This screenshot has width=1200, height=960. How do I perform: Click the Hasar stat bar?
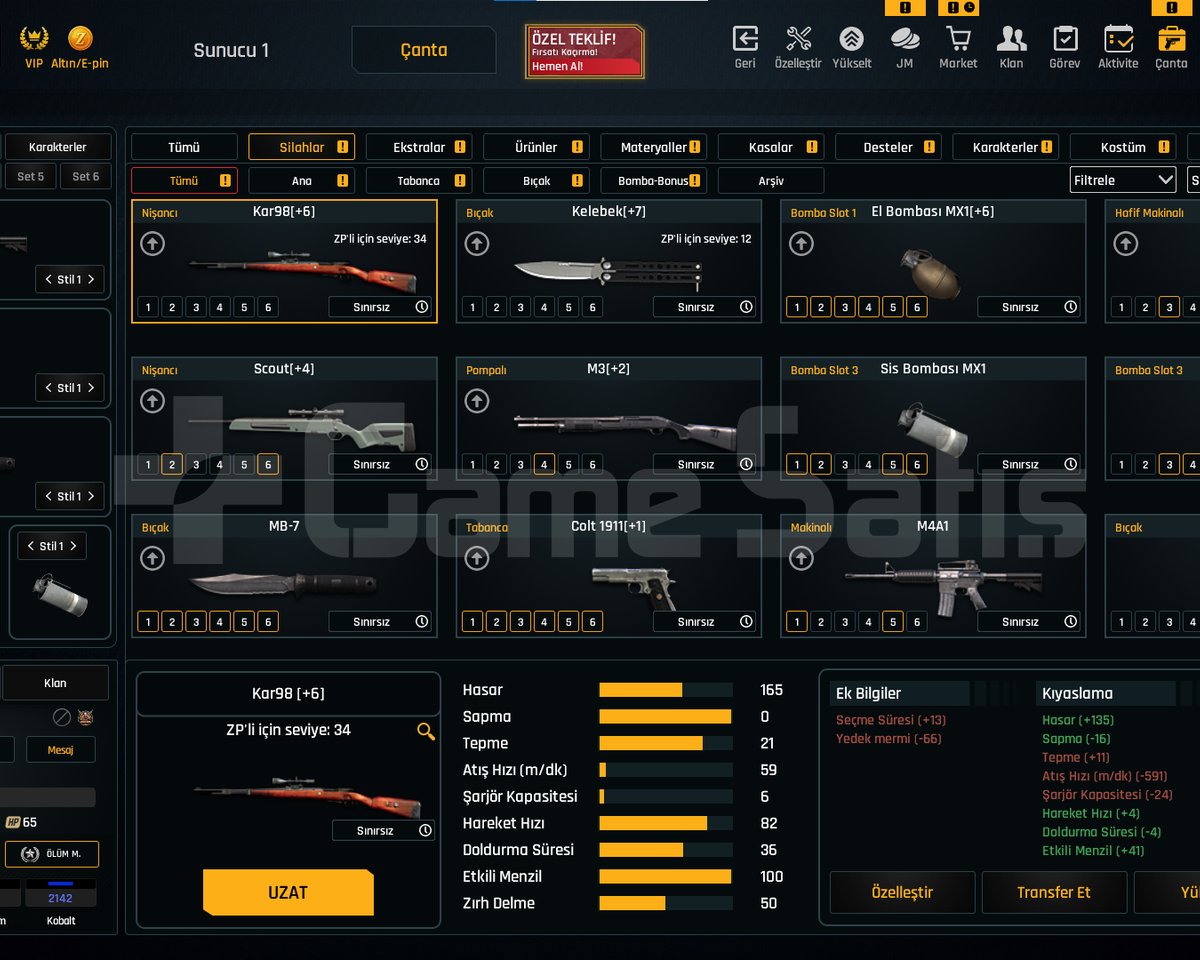coord(666,690)
